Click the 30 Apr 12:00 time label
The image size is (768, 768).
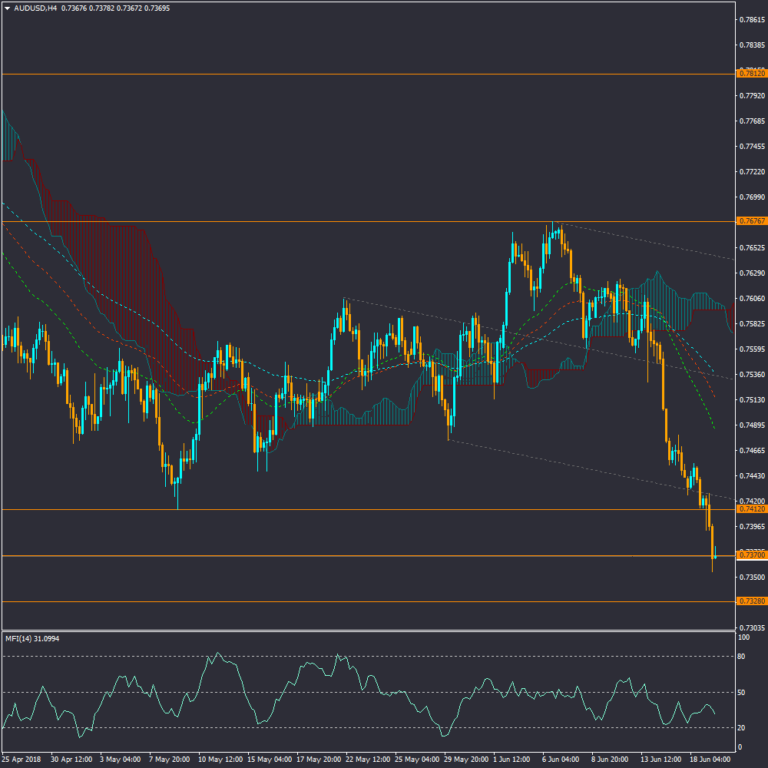(72, 760)
